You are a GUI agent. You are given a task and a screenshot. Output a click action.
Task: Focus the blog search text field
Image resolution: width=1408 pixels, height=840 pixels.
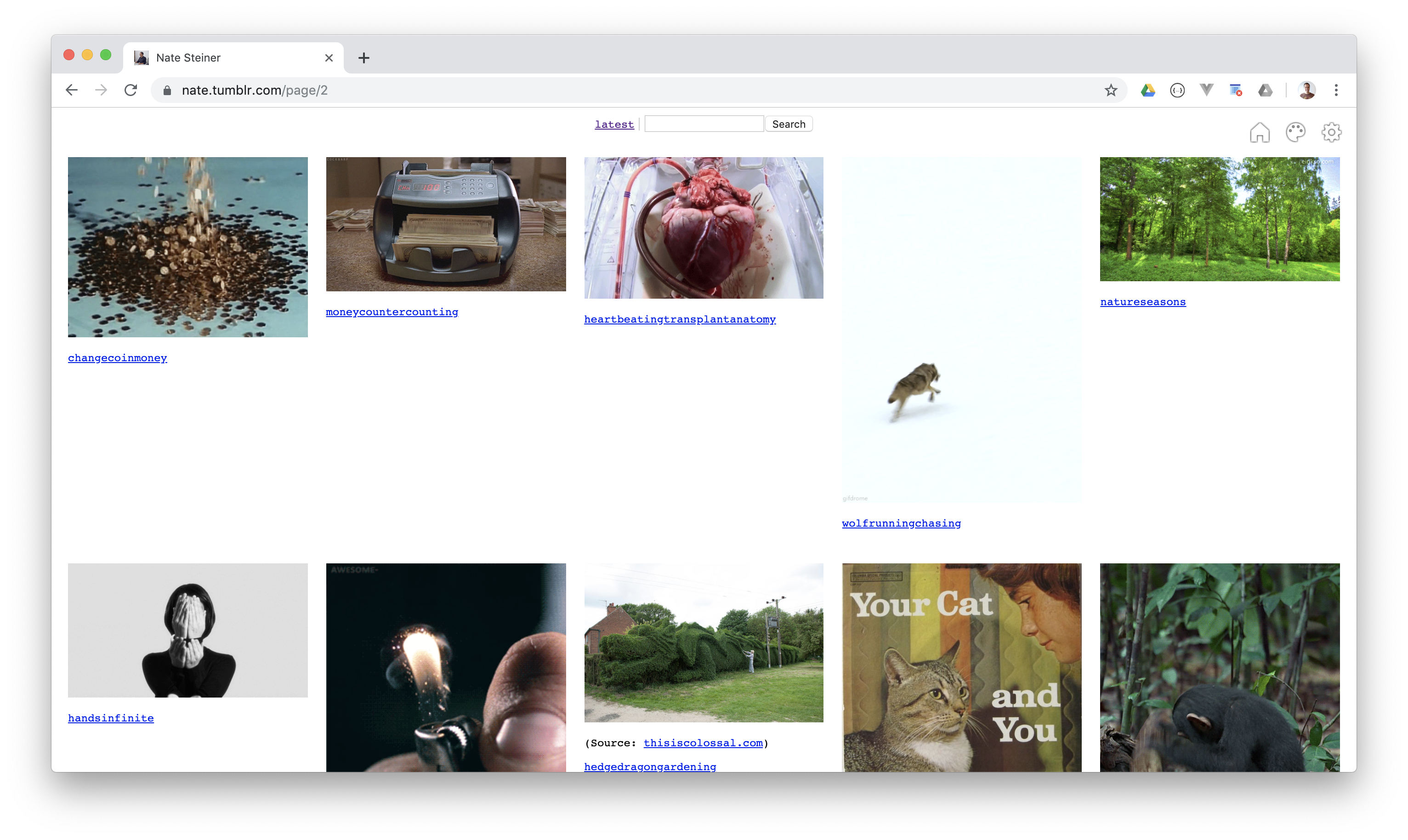click(704, 124)
